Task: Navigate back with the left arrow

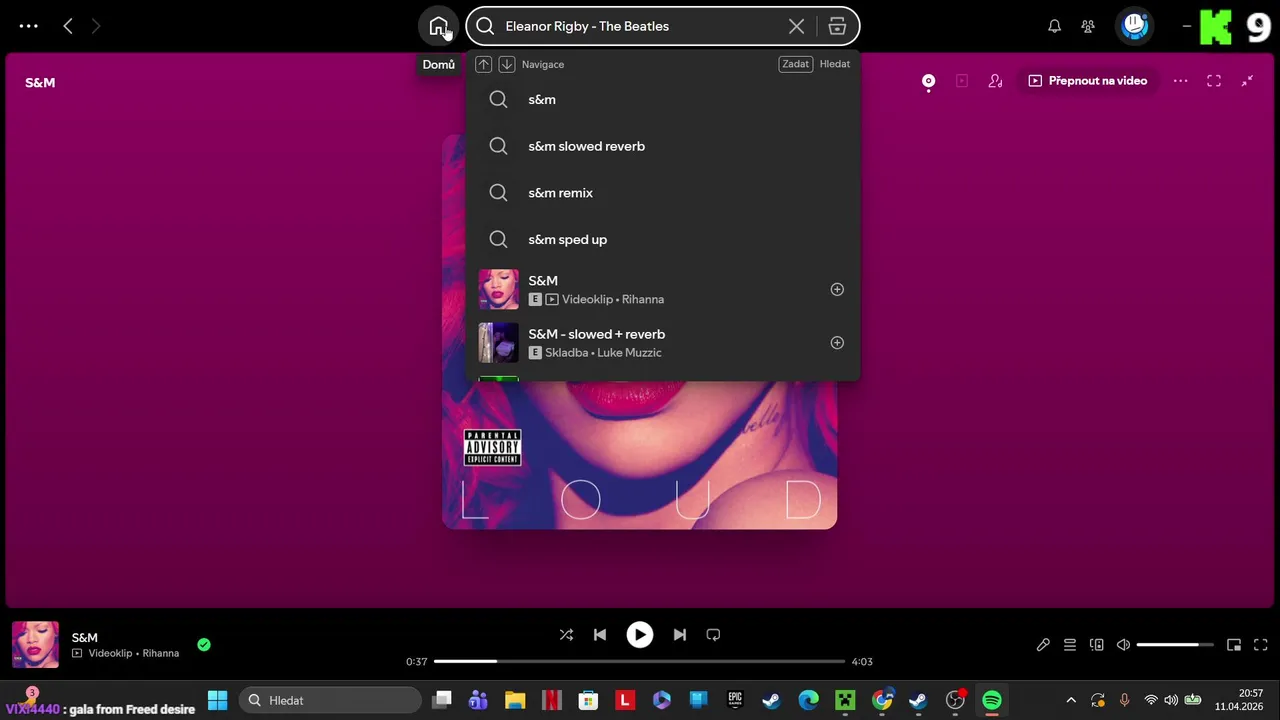Action: 68,26
